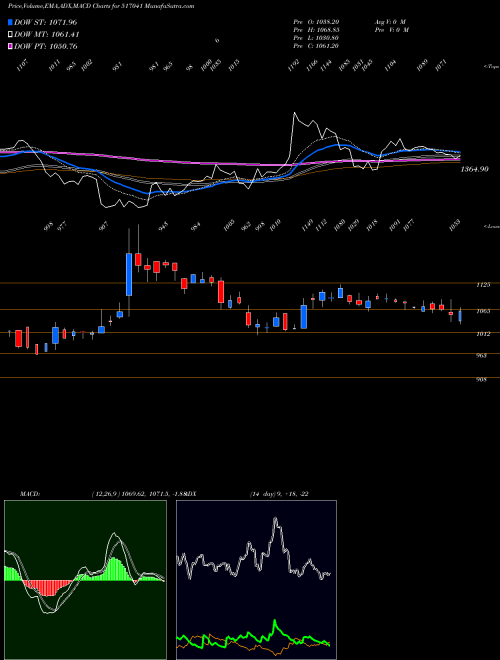Screen dimensions: 500x660
Task: Click the '1192' top label above price spike
Action: point(294,65)
